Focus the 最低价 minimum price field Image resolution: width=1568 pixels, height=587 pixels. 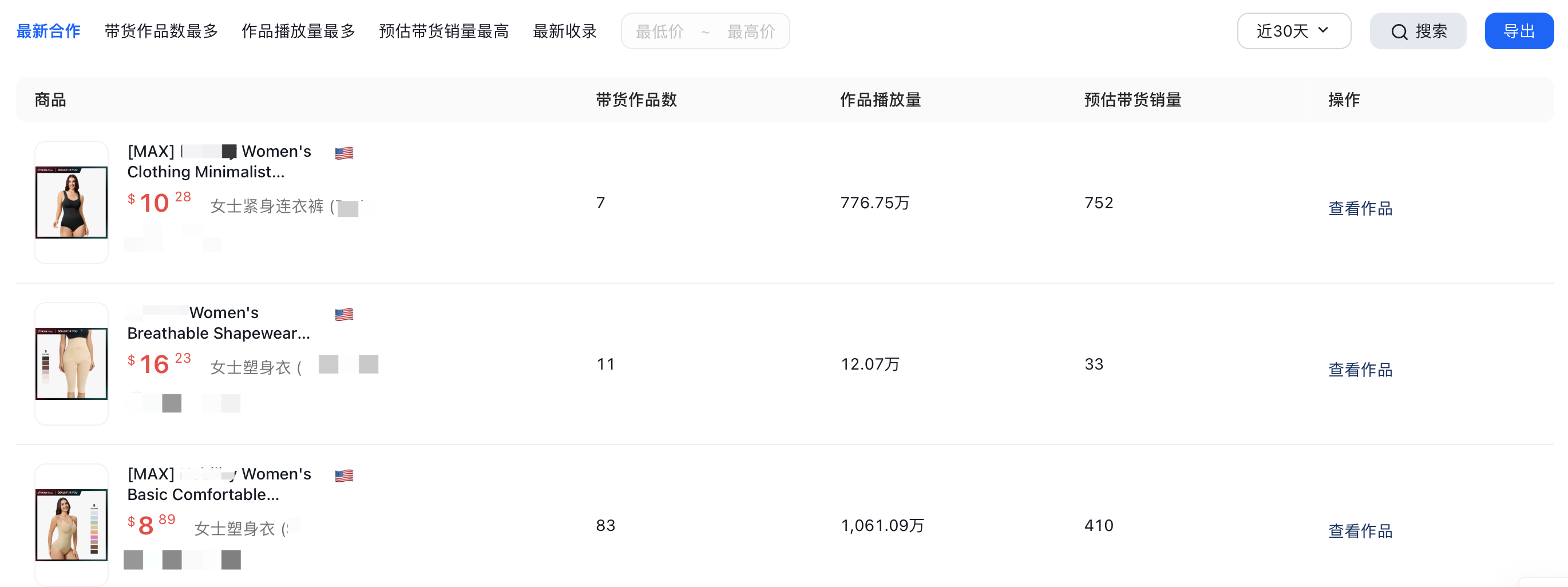point(660,31)
